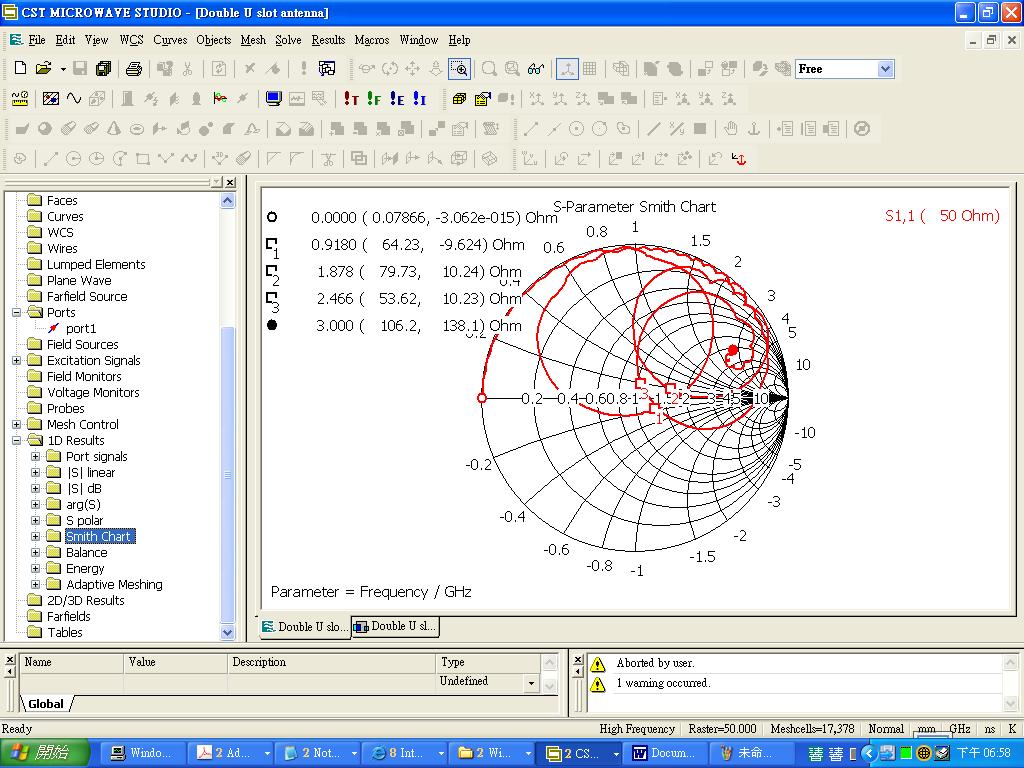Click the Save all icon
The height and width of the screenshot is (768, 1024).
pos(103,68)
